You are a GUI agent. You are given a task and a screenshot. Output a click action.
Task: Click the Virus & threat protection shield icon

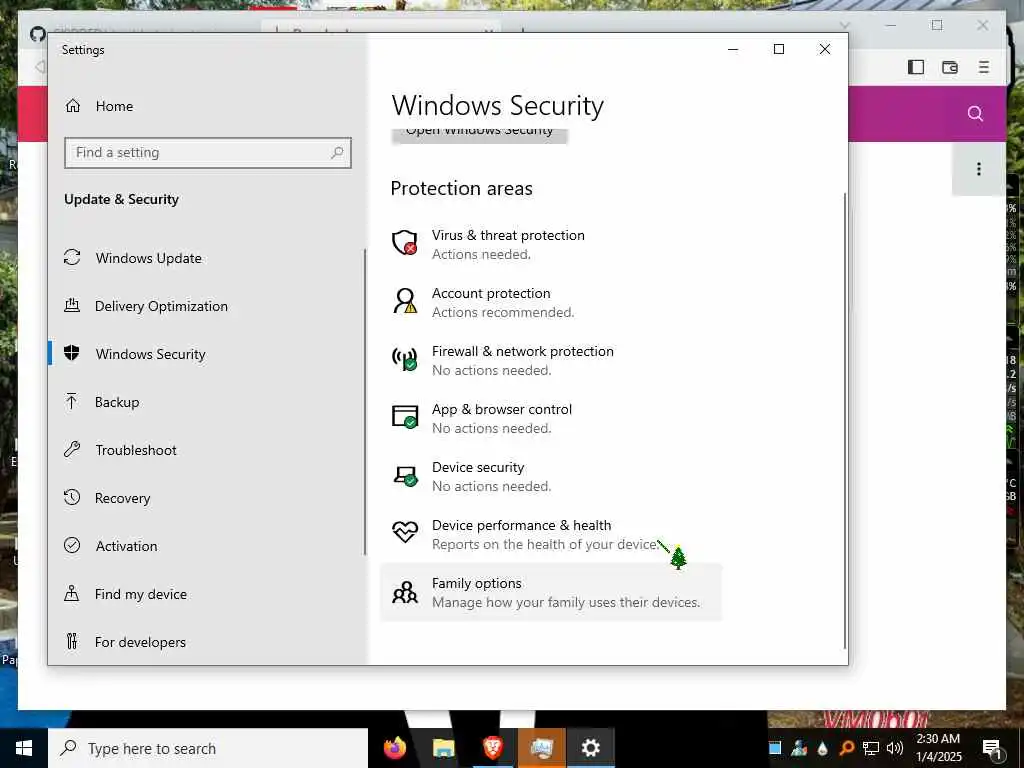(x=405, y=243)
